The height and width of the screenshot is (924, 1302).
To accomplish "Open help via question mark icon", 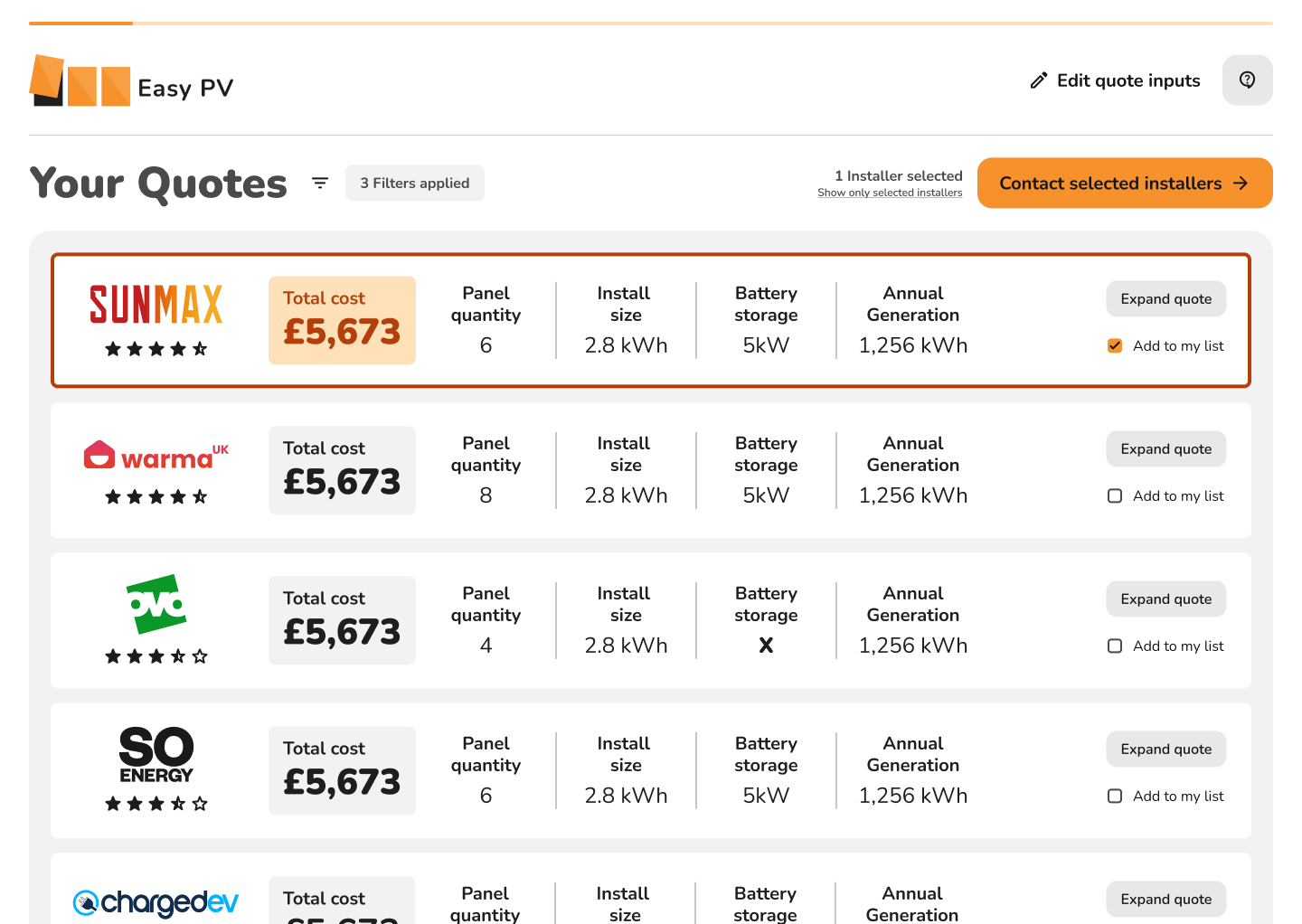I will click(1248, 80).
